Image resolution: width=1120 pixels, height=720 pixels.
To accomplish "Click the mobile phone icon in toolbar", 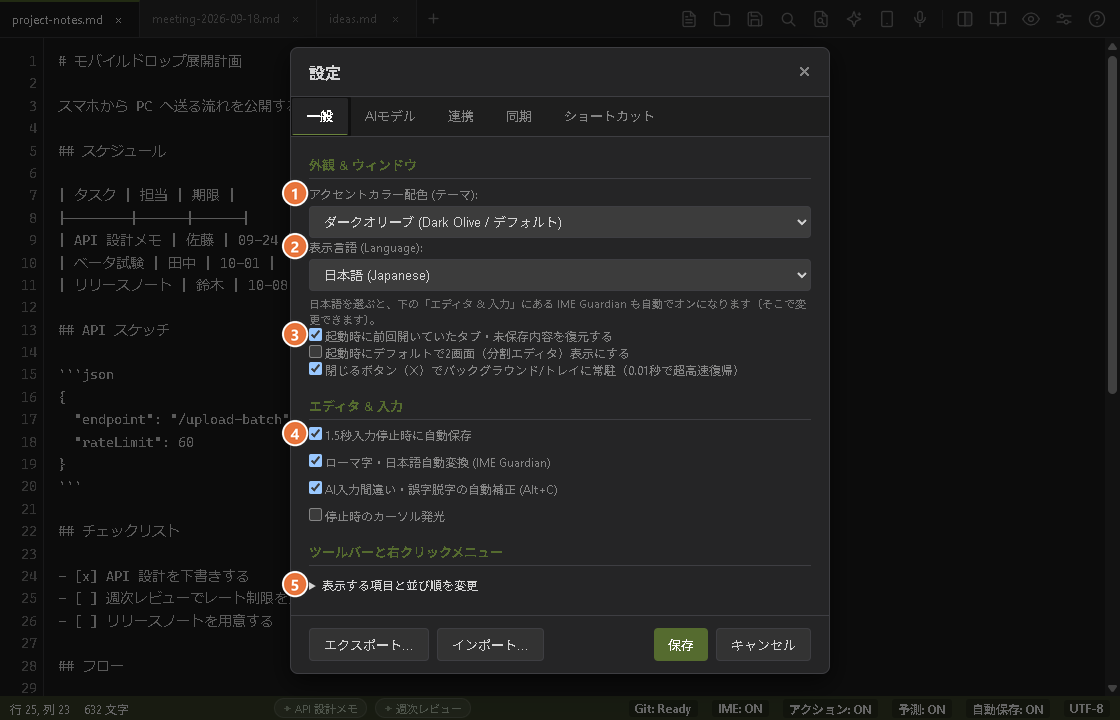I will [x=887, y=19].
